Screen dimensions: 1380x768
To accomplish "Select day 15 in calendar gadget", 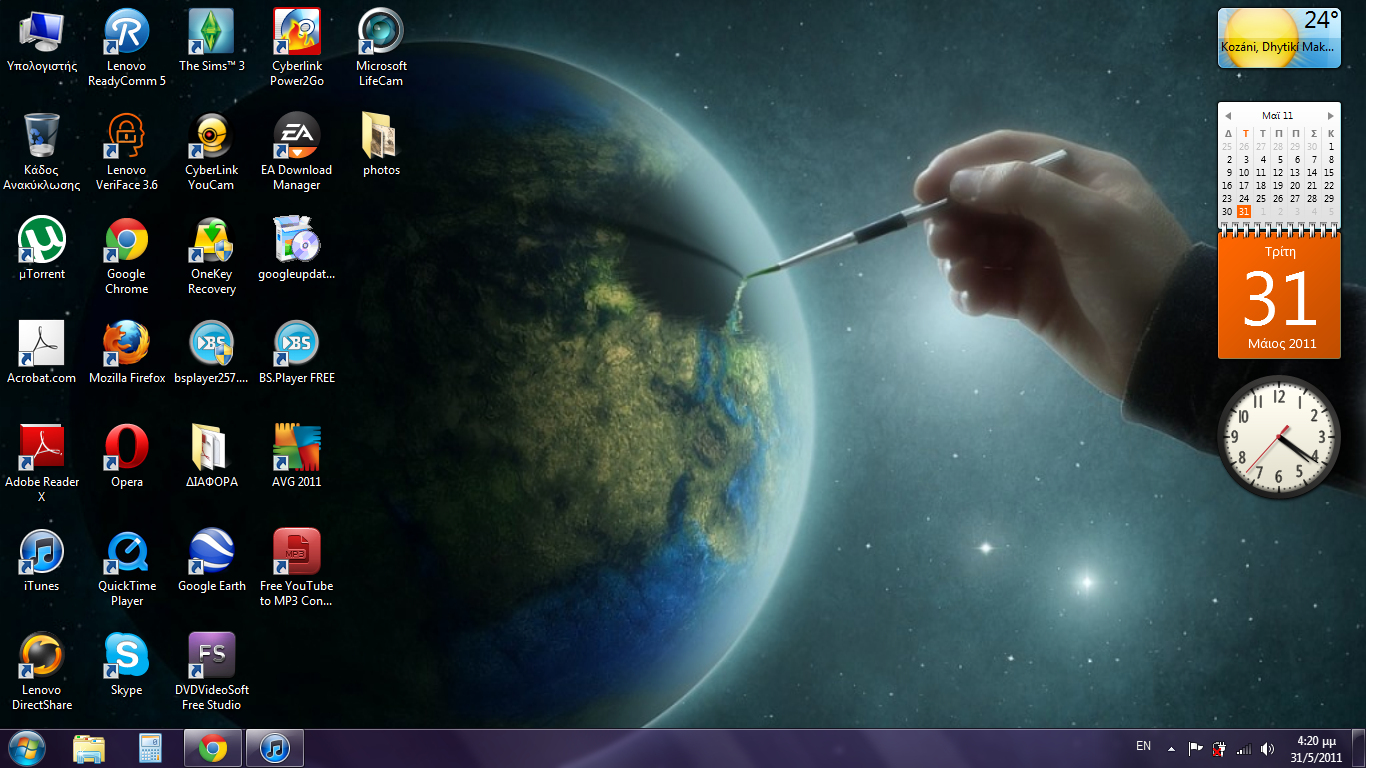I will click(1329, 172).
